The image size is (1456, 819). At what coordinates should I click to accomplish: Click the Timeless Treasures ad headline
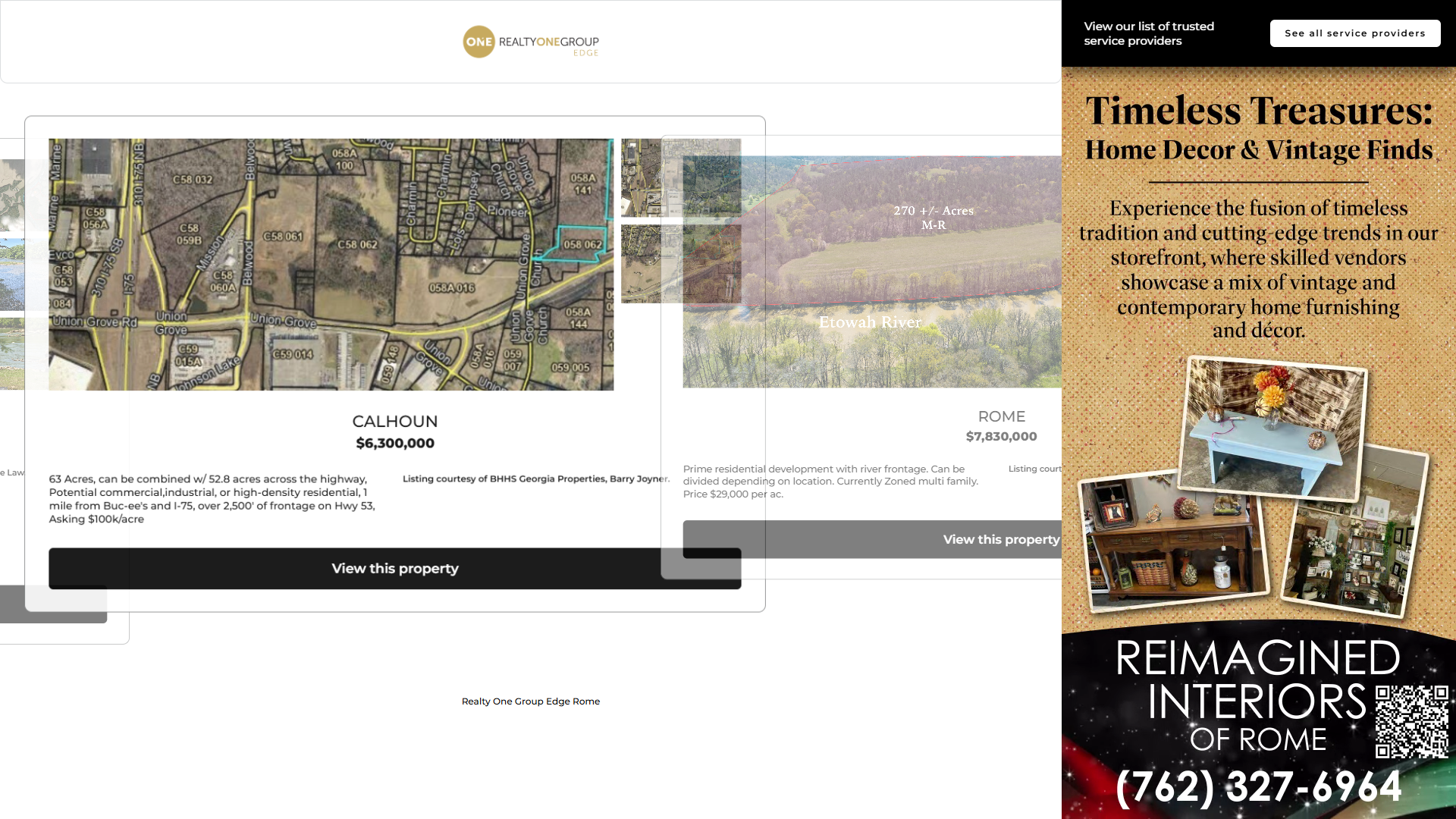(x=1258, y=111)
